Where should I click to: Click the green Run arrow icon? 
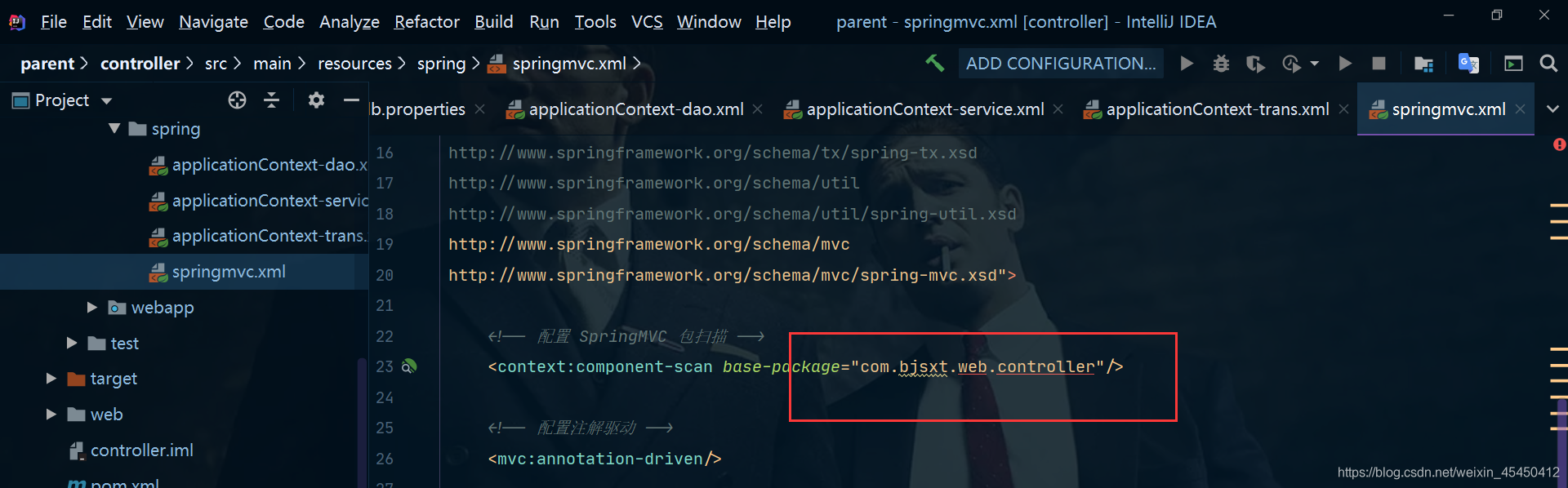(1187, 63)
